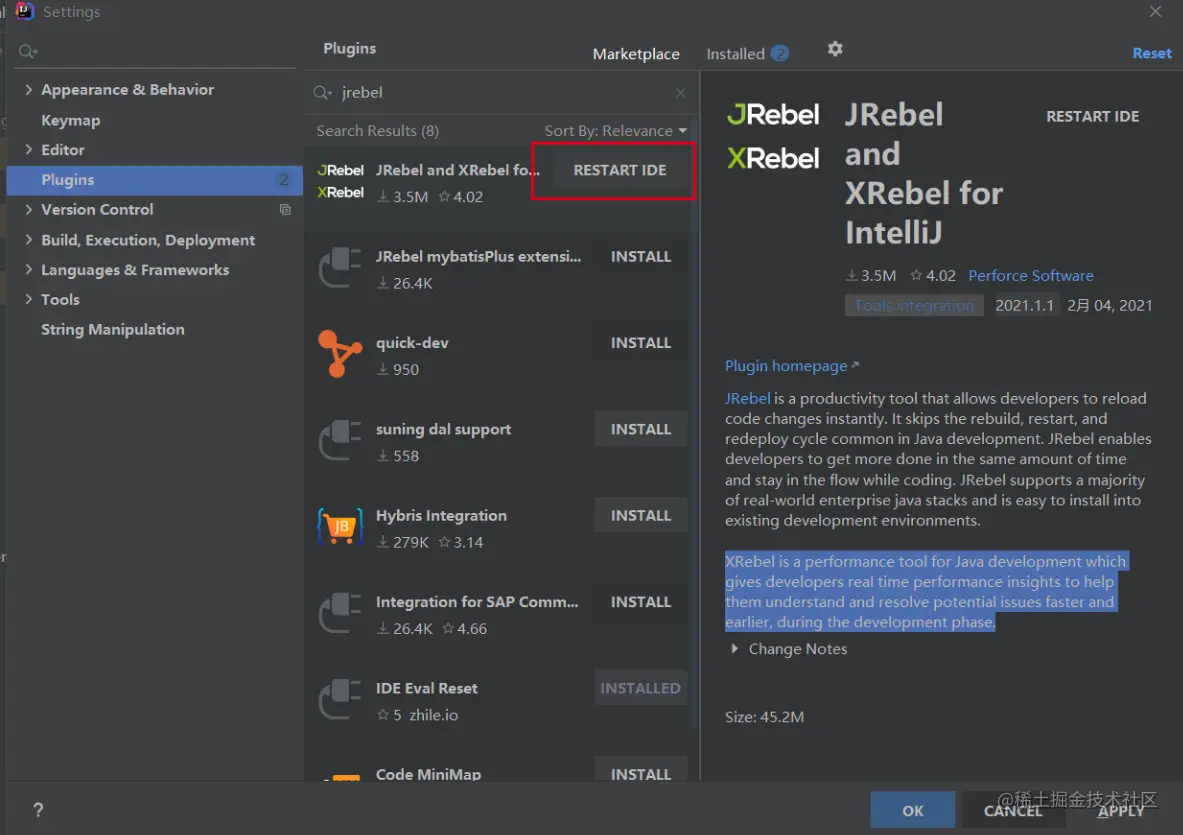Install Integration for SAP Commerce plugin
This screenshot has height=835, width=1183.
pyautogui.click(x=641, y=602)
